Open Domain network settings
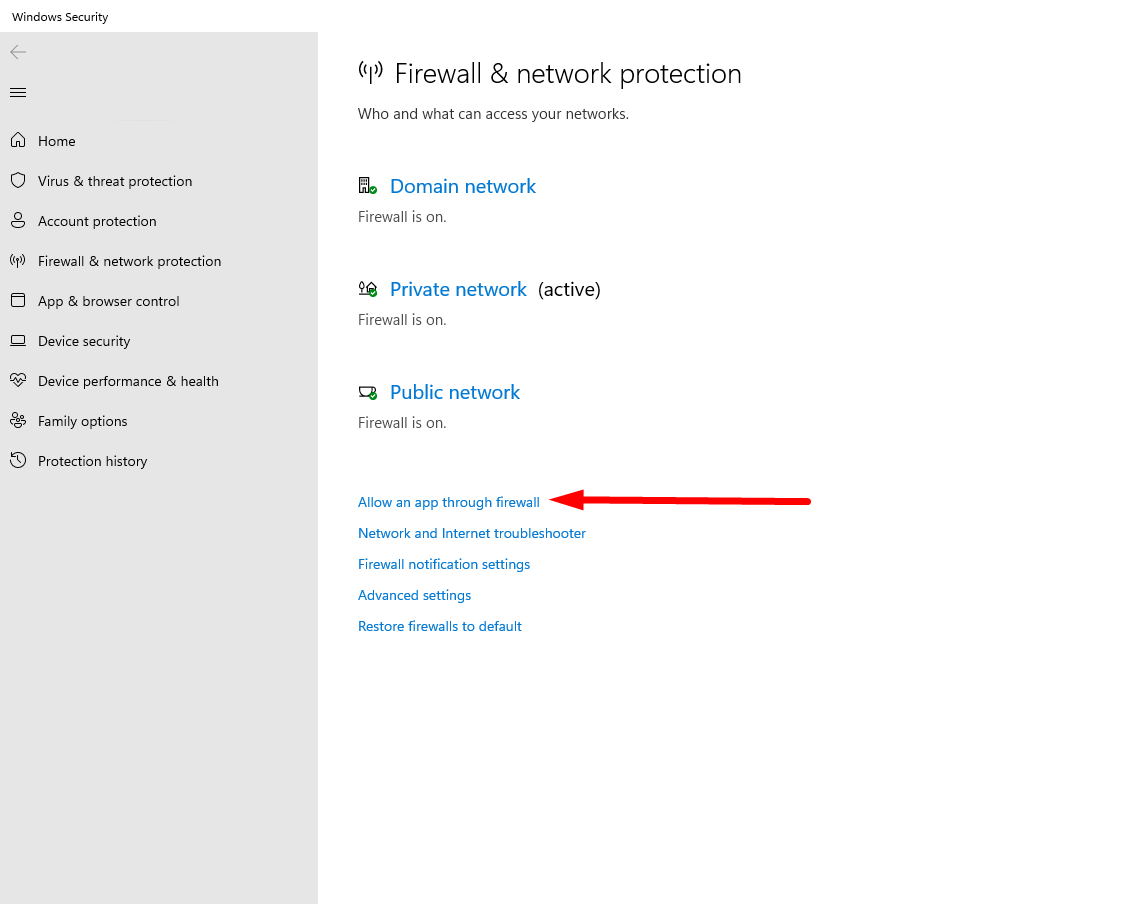Screen dimensions: 1125x904 click(462, 186)
